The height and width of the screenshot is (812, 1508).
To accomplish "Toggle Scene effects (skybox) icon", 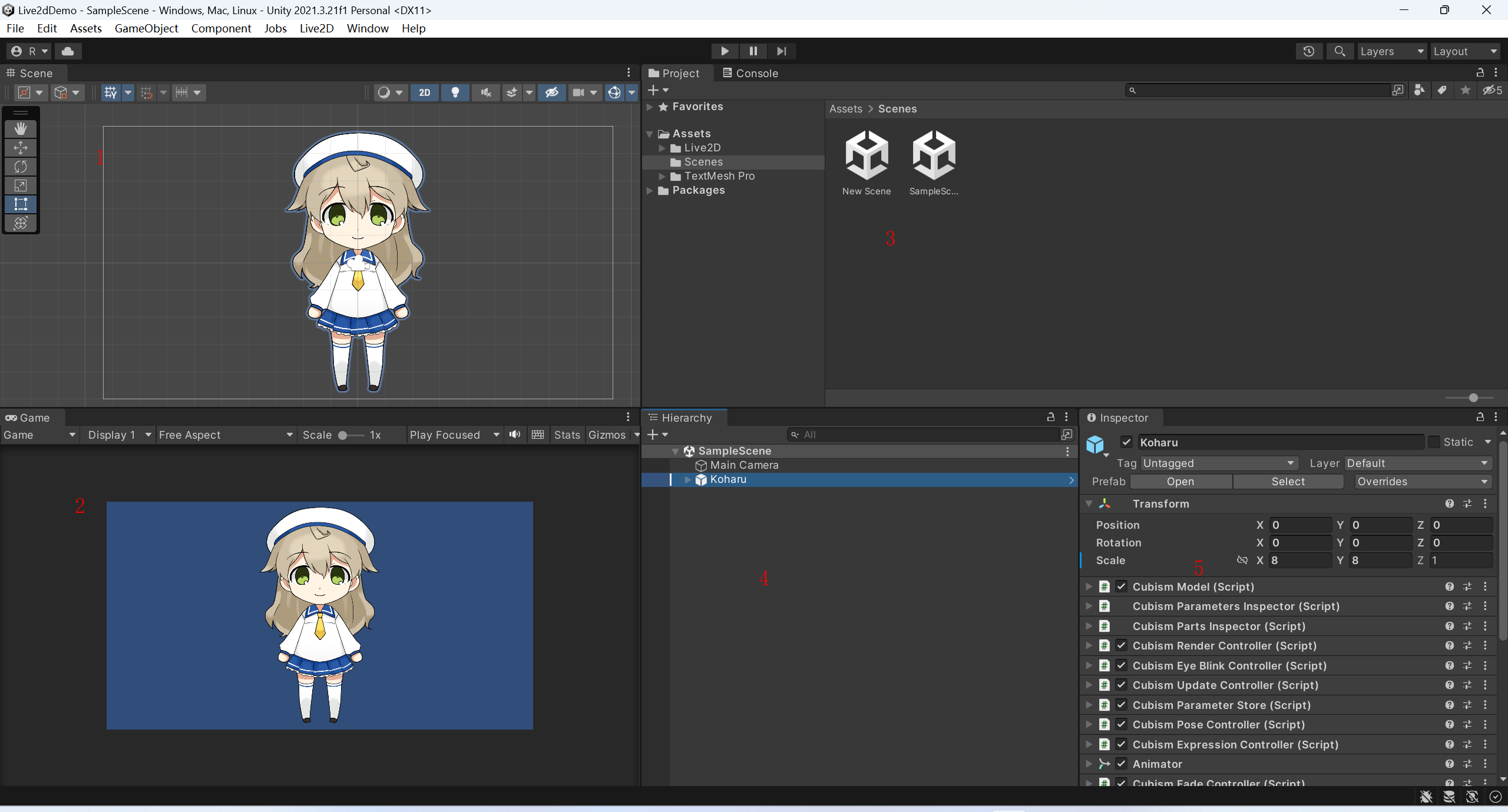I will click(512, 92).
